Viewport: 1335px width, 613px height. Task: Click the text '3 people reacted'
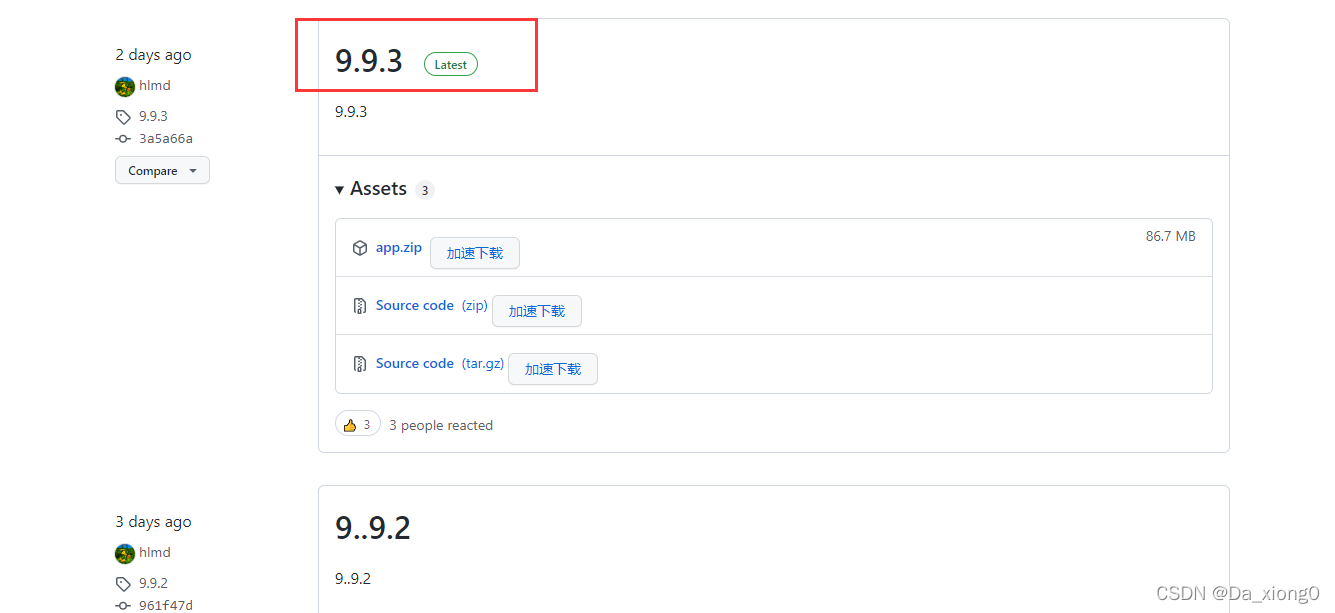[x=441, y=426]
